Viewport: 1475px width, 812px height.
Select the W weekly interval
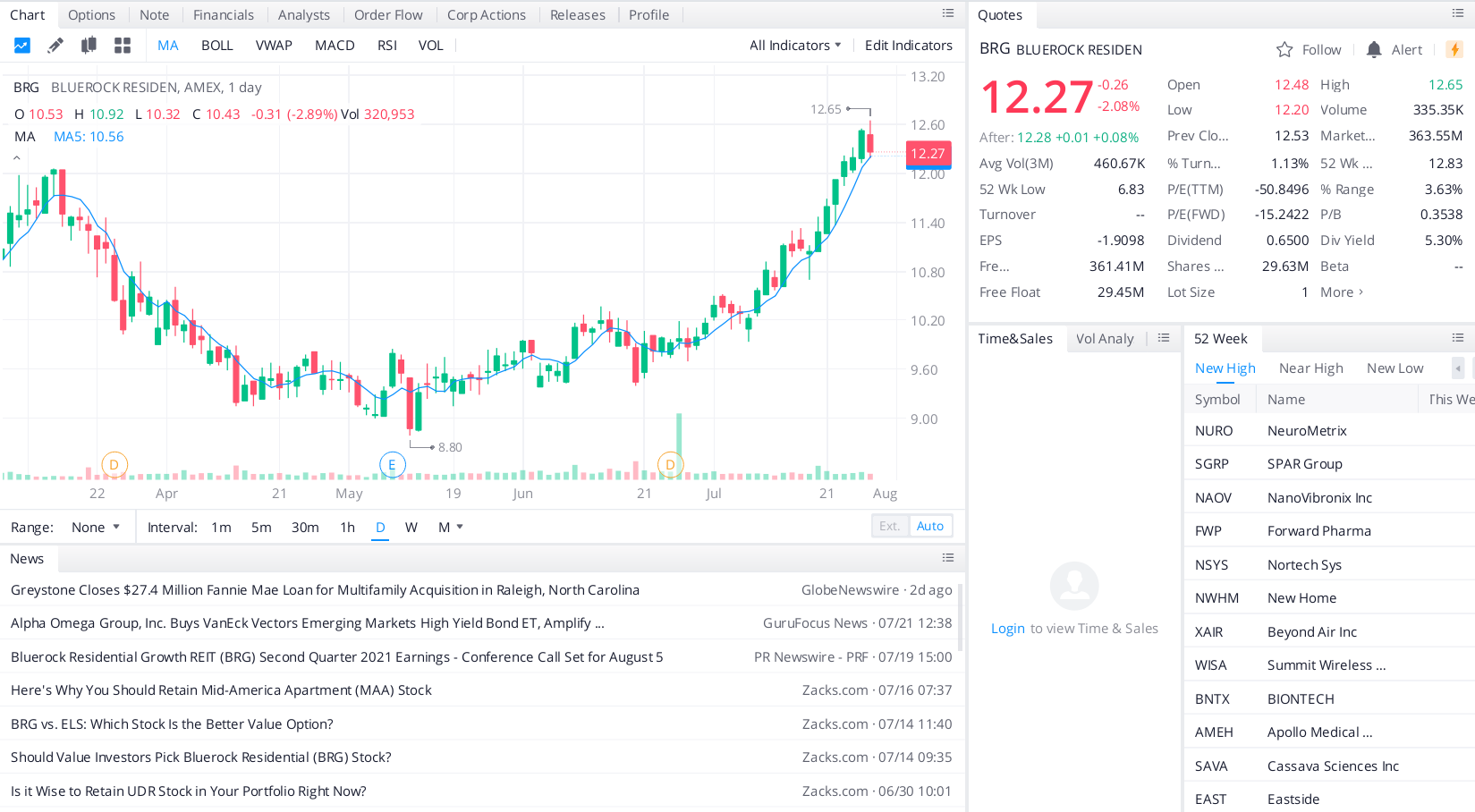click(x=411, y=528)
